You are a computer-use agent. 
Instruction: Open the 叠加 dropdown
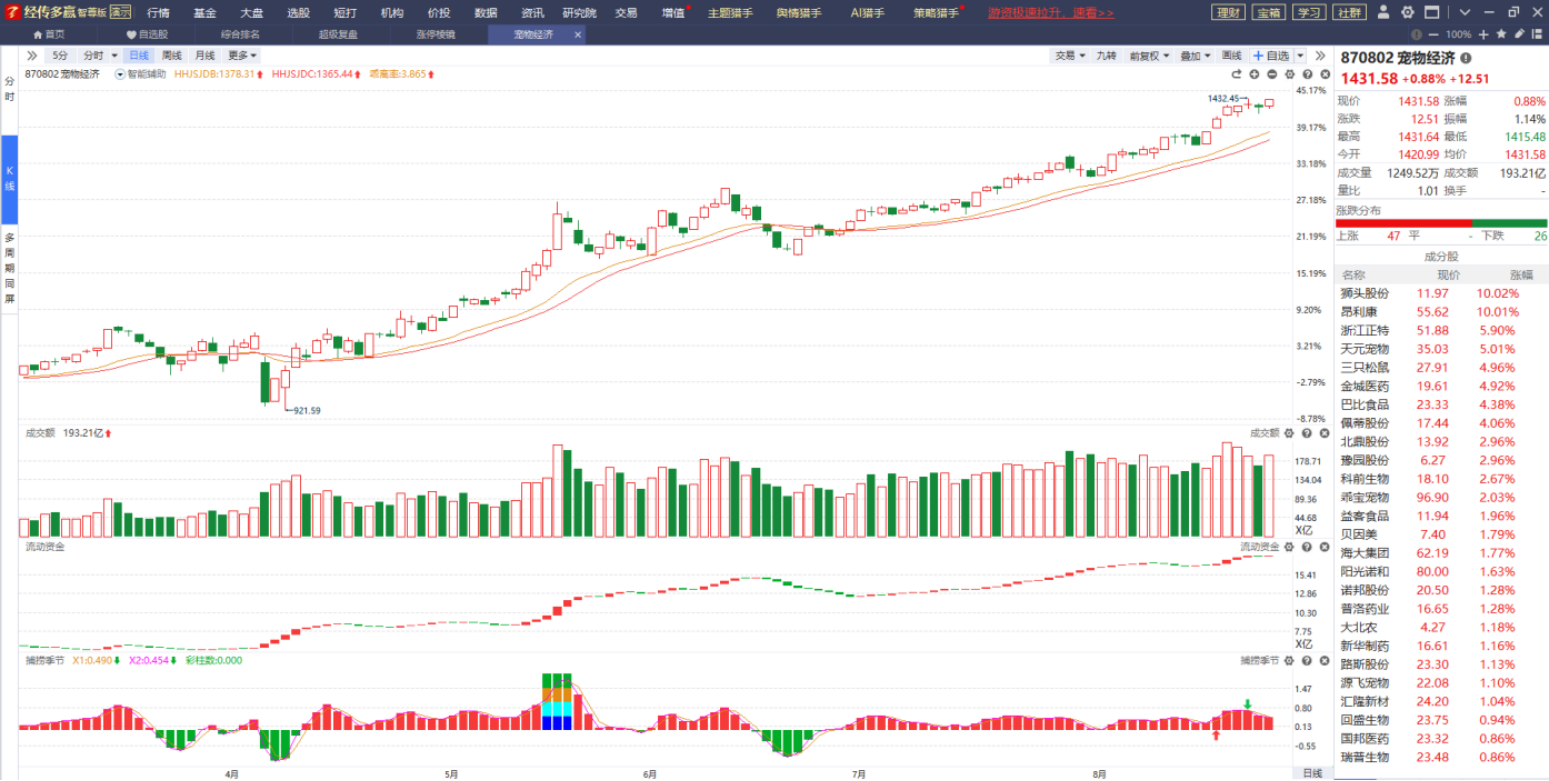point(1194,55)
